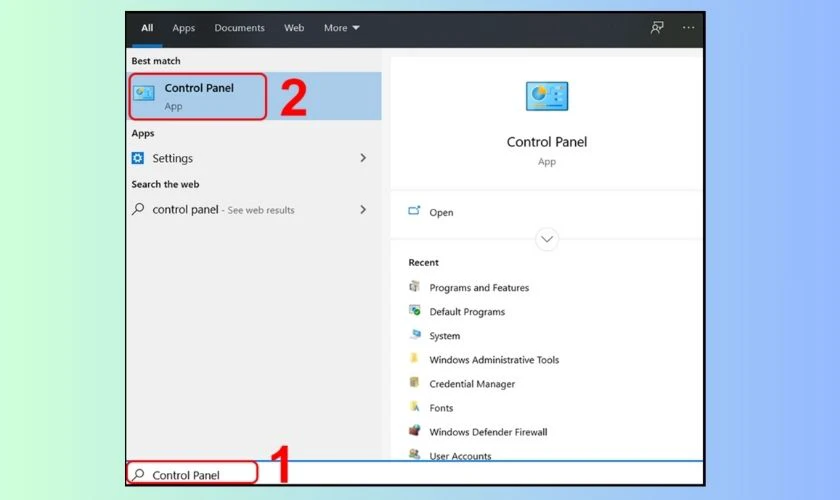This screenshot has height=500, width=840.
Task: Click the large Control Panel preview icon
Action: point(547,97)
